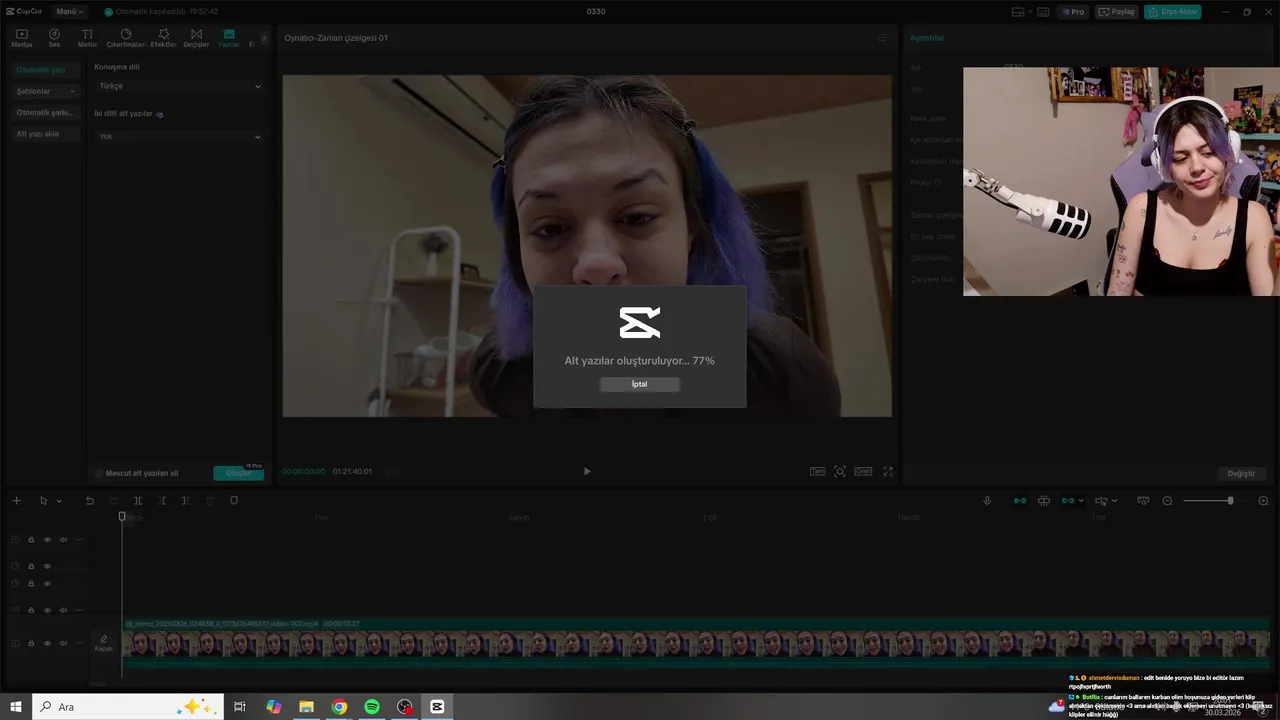Click the Oluştur button
Image resolution: width=1280 pixels, height=720 pixels.
(x=238, y=473)
